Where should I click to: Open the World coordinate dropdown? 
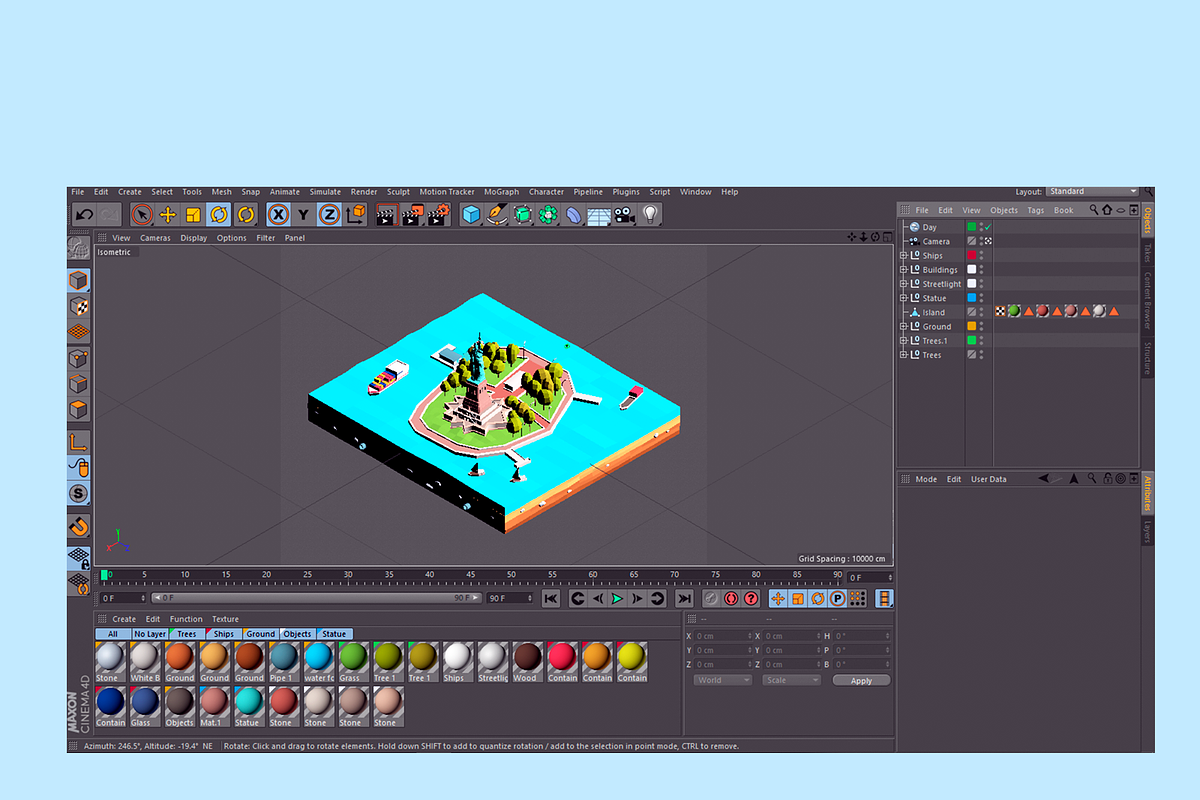(x=722, y=680)
